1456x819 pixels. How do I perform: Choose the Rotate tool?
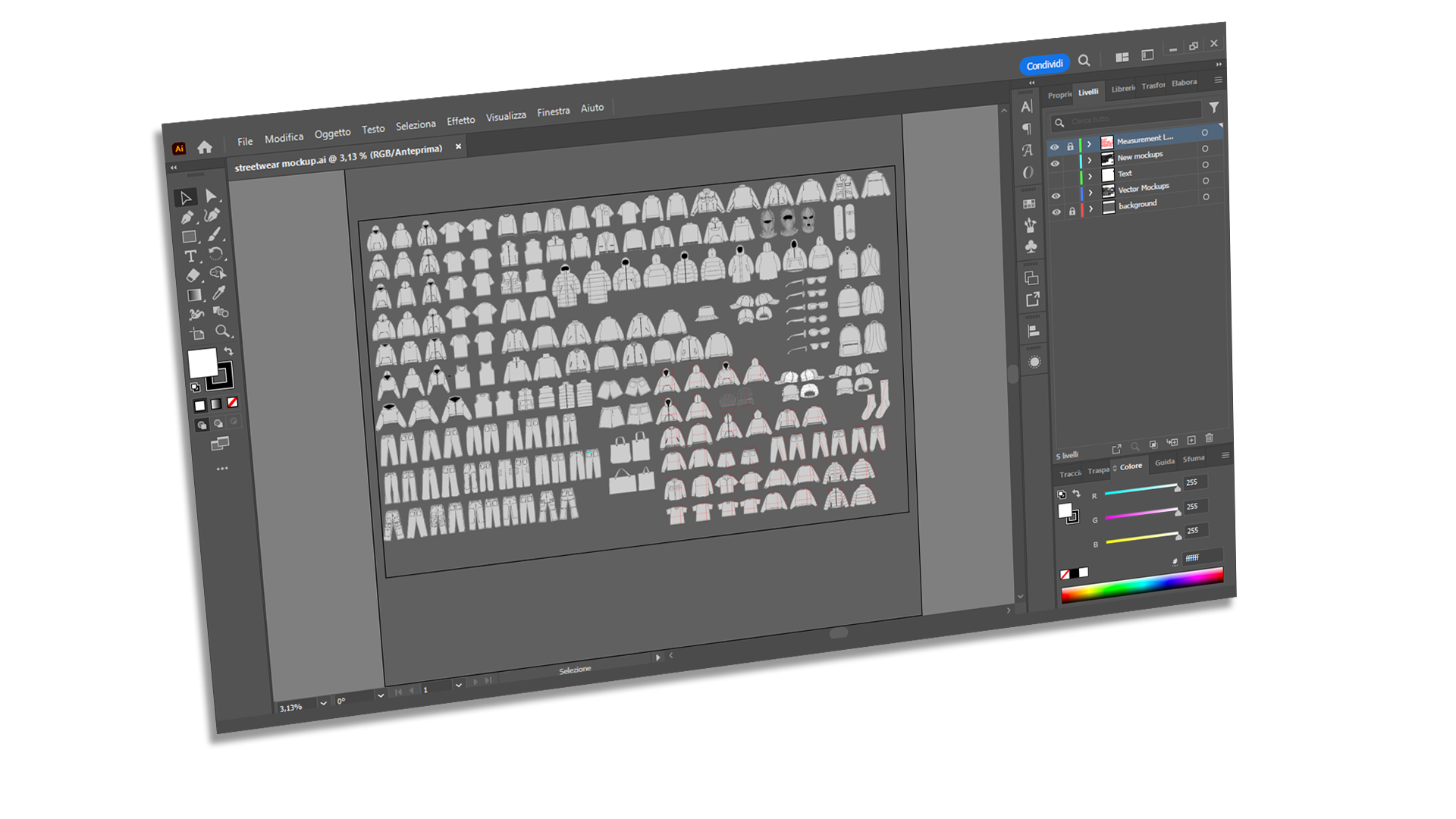pyautogui.click(x=215, y=253)
